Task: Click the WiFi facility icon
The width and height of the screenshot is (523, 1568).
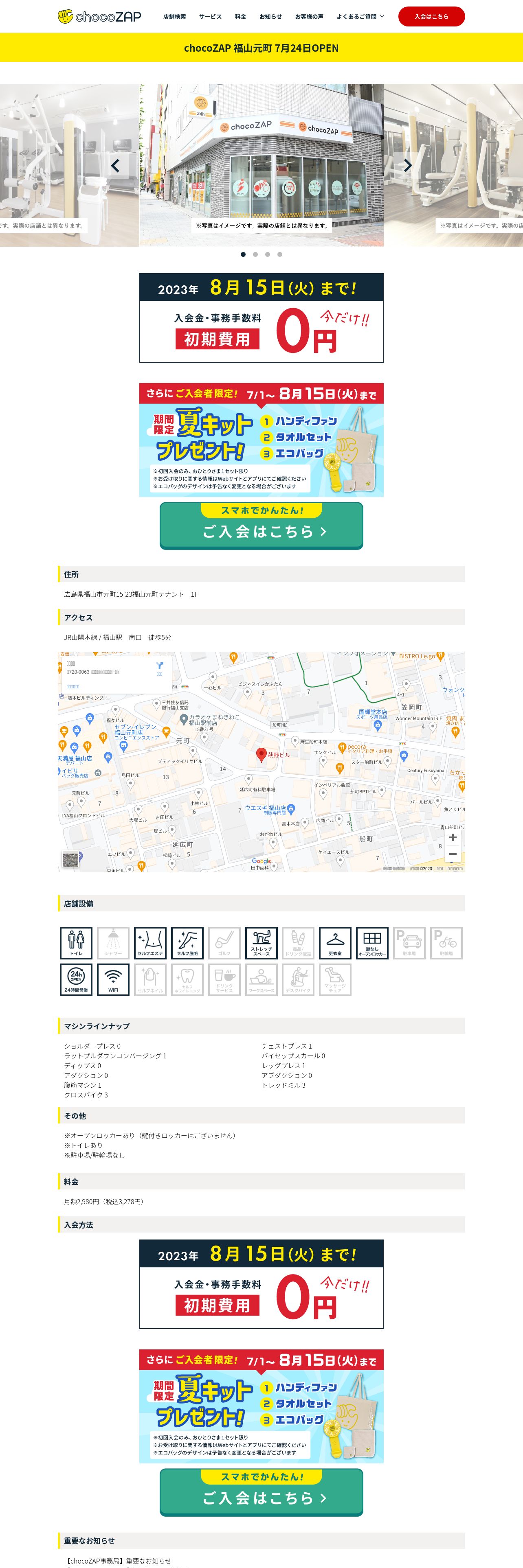Action: (x=113, y=979)
